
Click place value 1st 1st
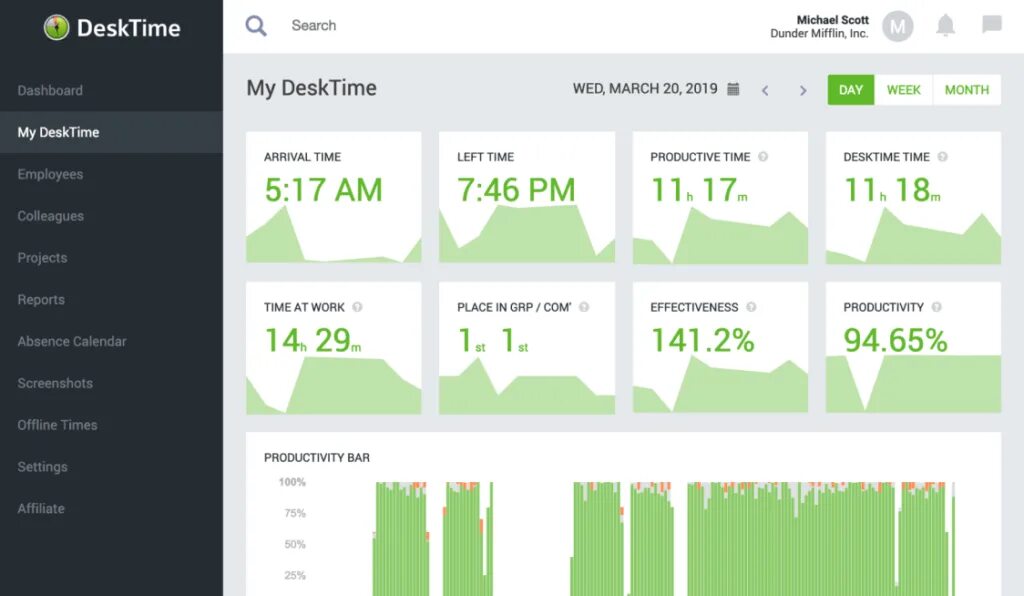[492, 340]
